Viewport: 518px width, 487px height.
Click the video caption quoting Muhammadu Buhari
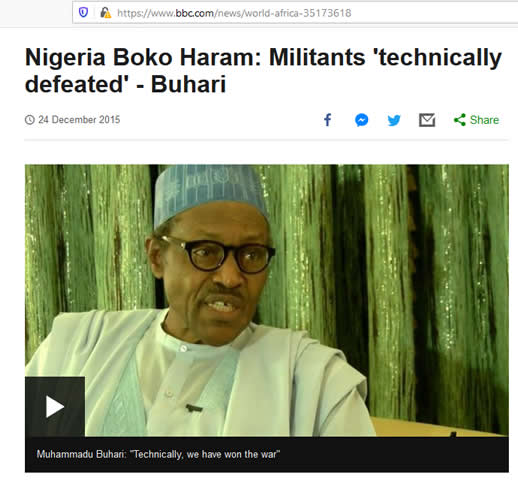158,454
